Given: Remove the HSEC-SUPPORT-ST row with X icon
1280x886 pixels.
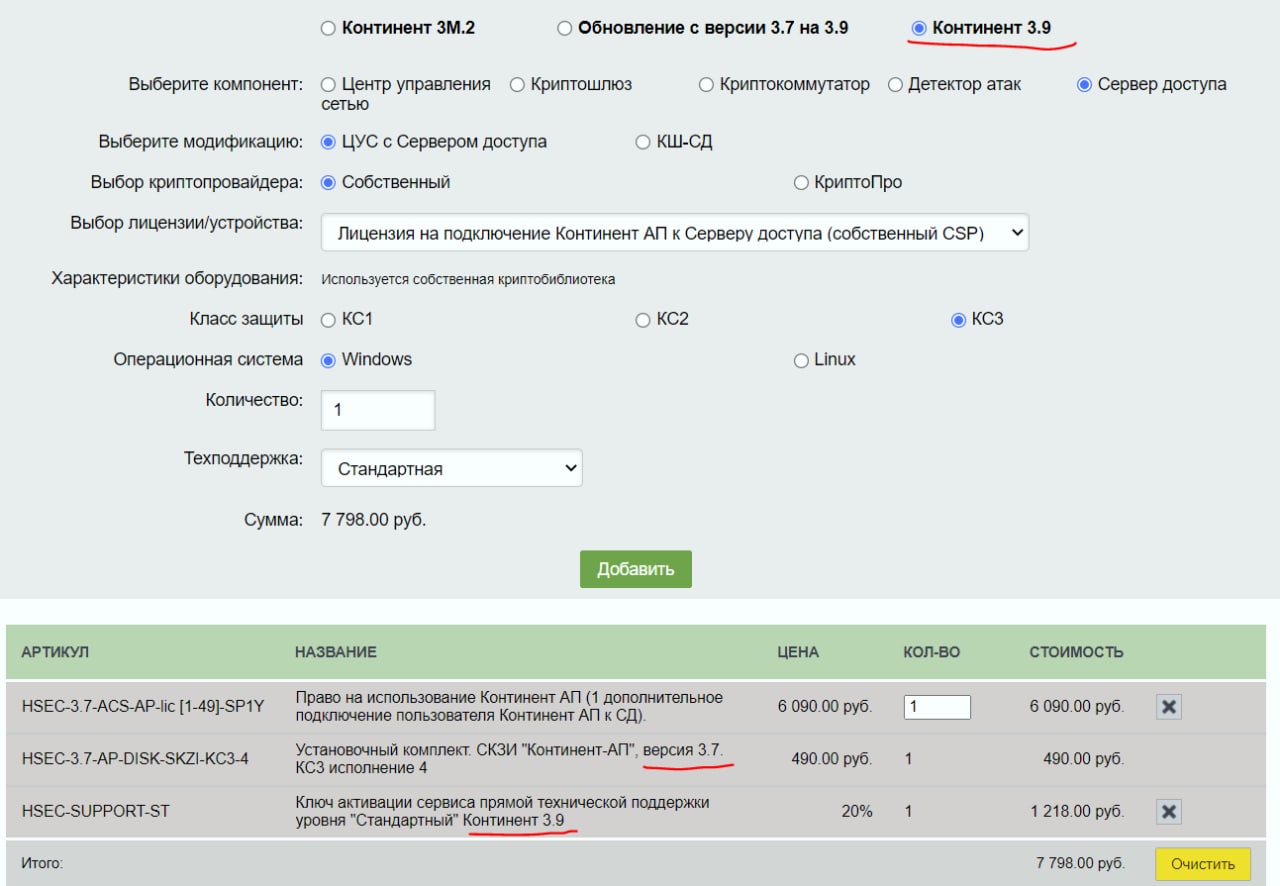Looking at the screenshot, I should pos(1169,811).
